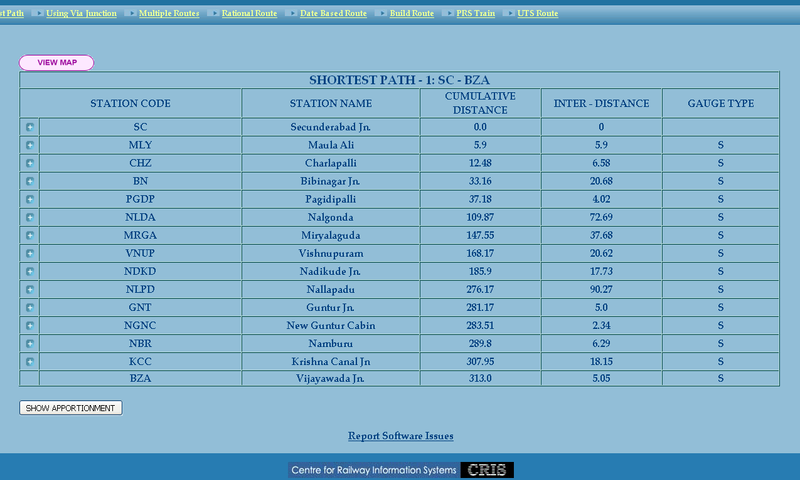
Task: Select the MRGA station code cell
Action: pyautogui.click(x=140, y=235)
